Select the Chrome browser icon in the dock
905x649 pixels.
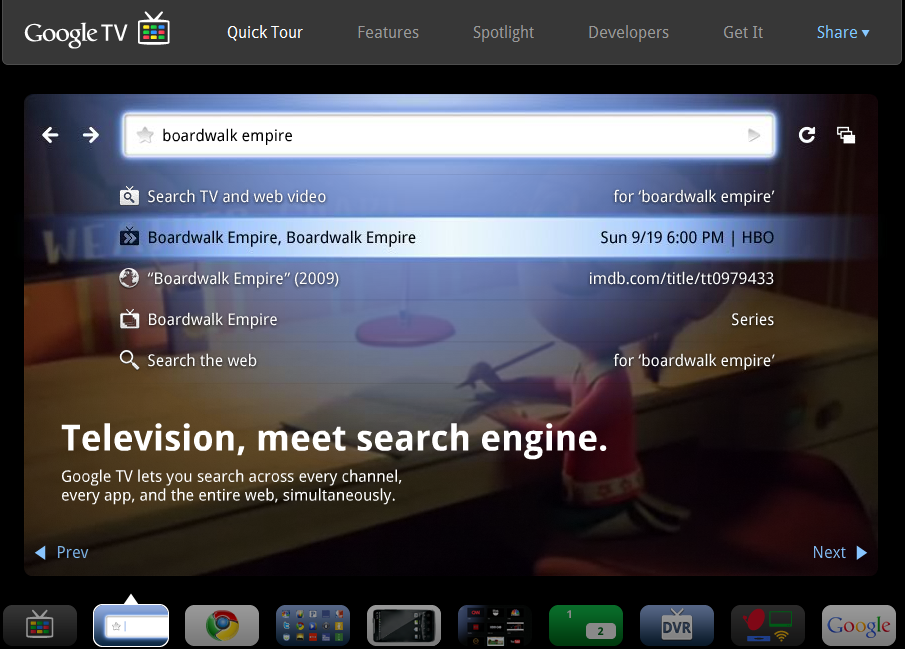[x=221, y=624]
